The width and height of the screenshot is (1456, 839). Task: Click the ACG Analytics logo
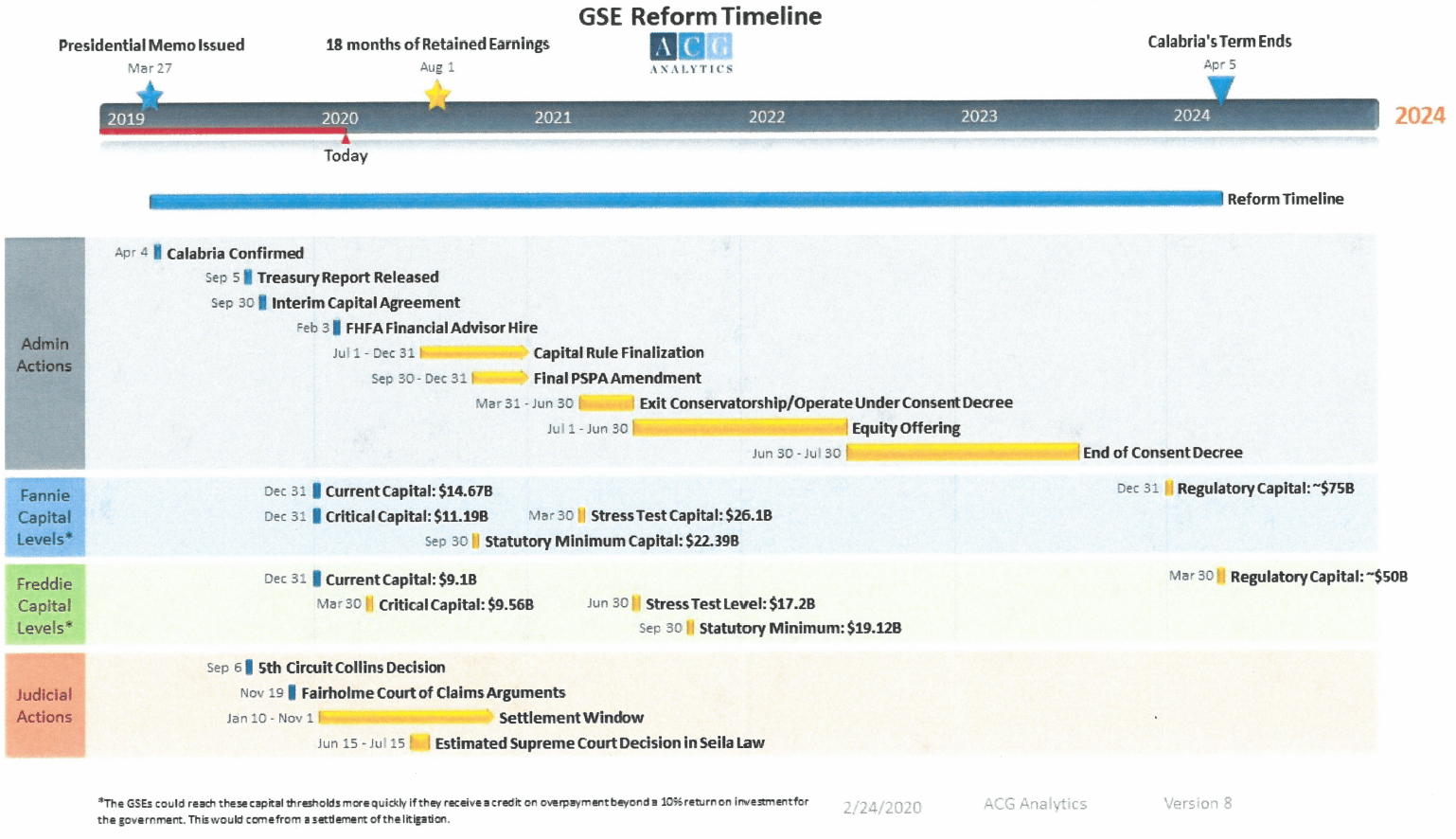691,53
